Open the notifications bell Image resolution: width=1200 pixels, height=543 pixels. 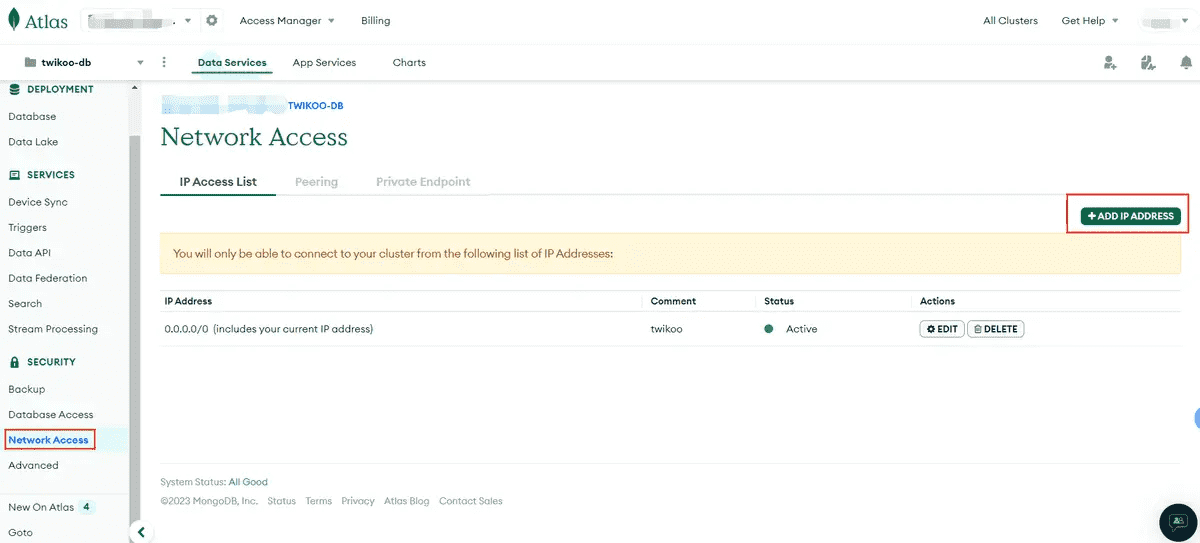1186,63
